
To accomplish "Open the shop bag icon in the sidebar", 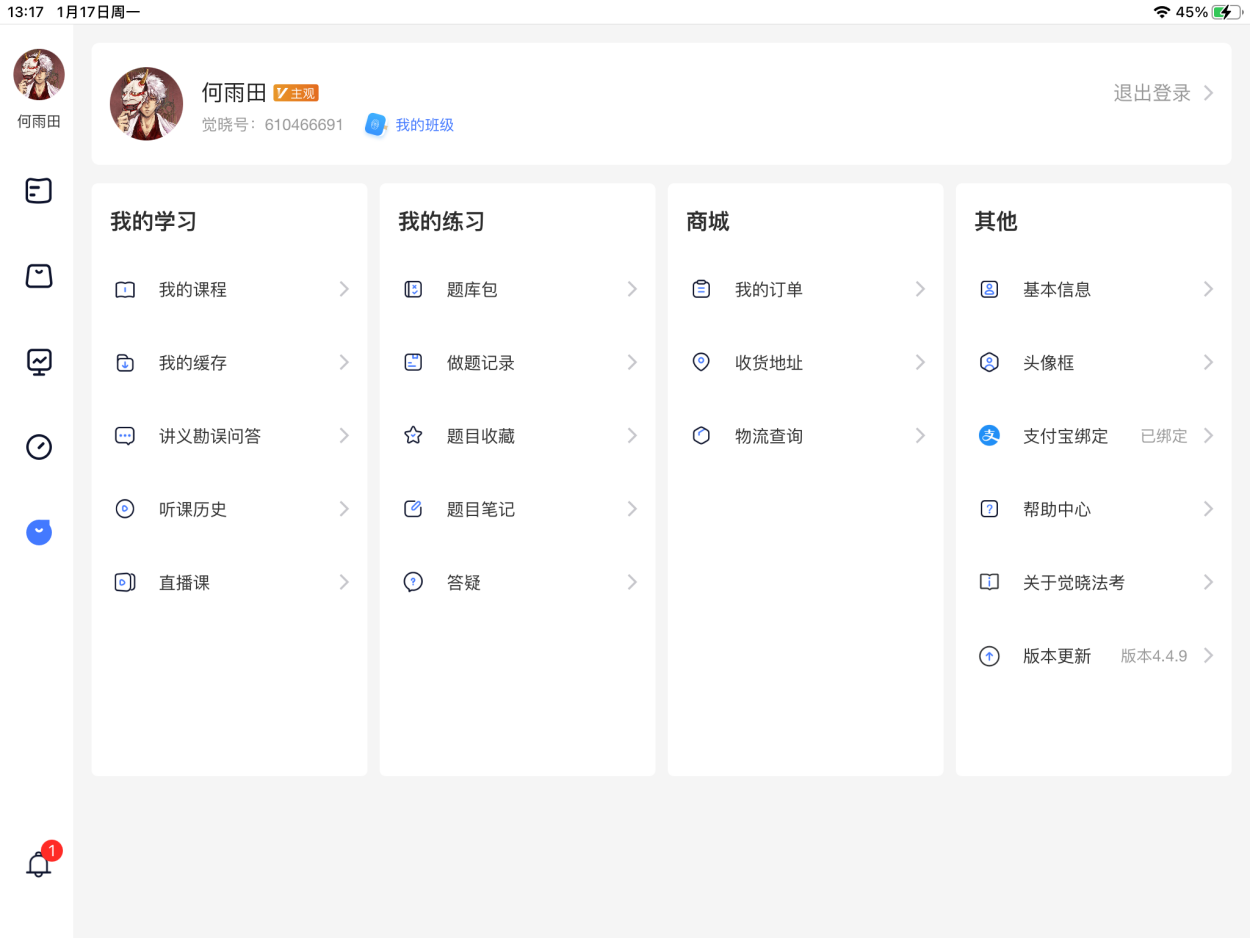I will tap(38, 276).
